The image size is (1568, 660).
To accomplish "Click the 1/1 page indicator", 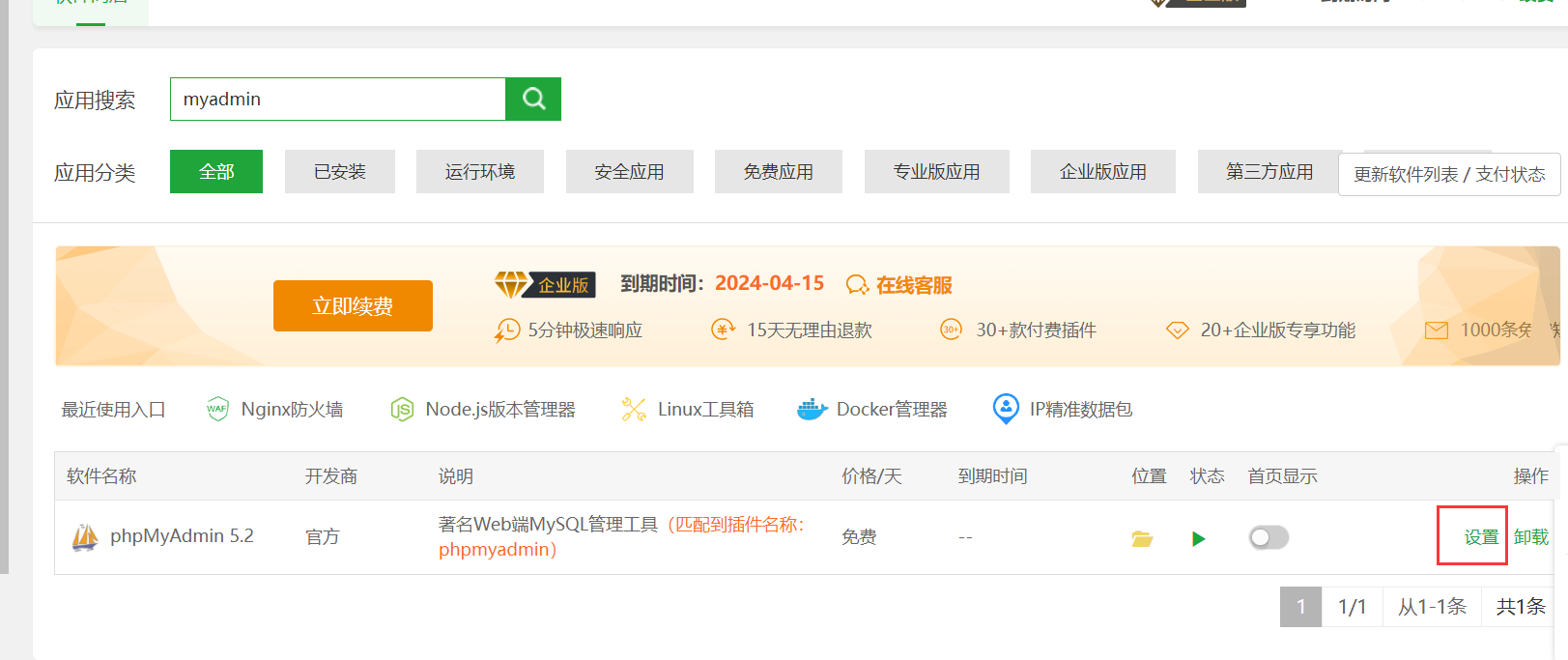I will coord(1352,607).
